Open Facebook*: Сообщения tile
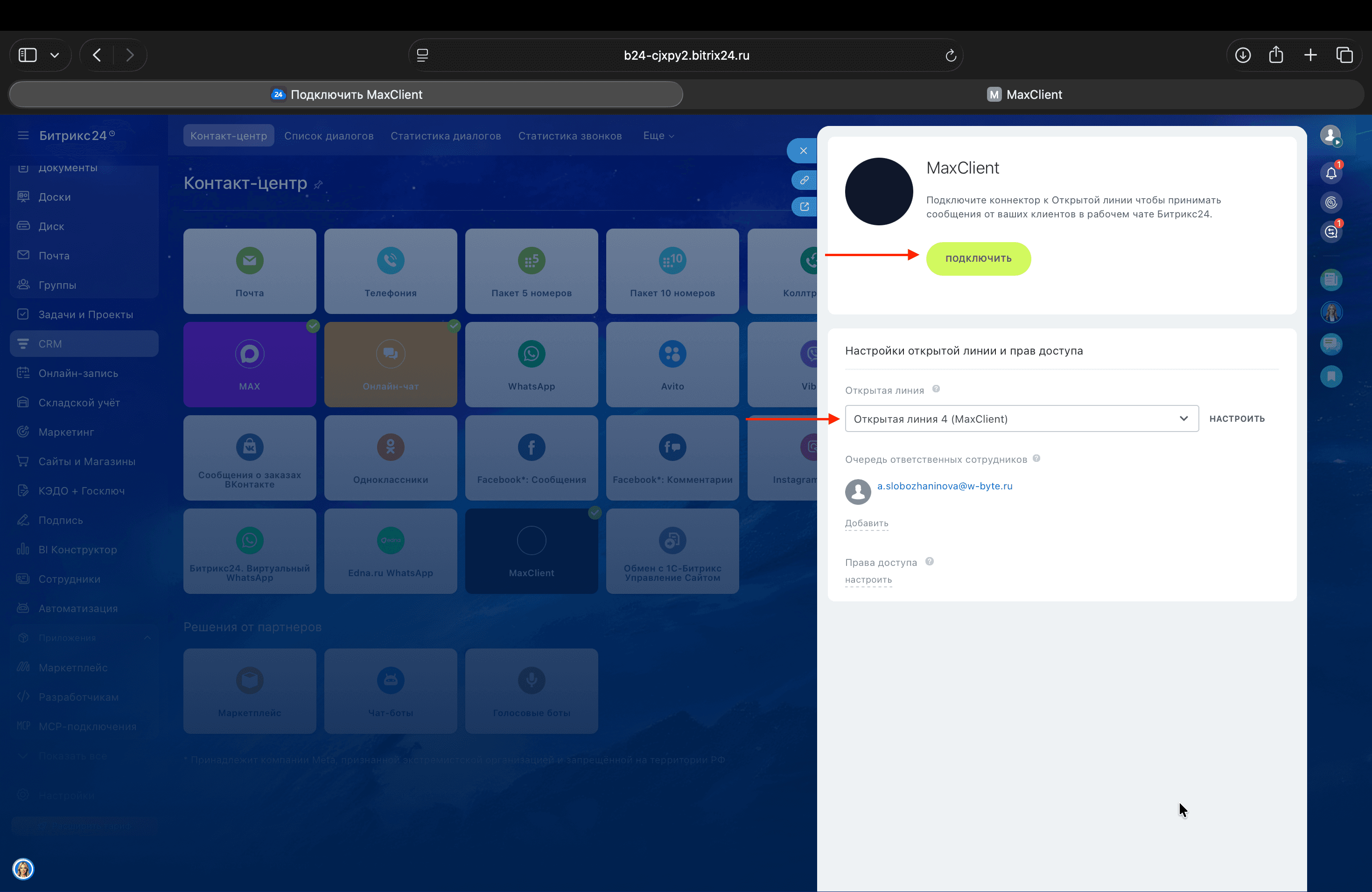 click(x=532, y=458)
